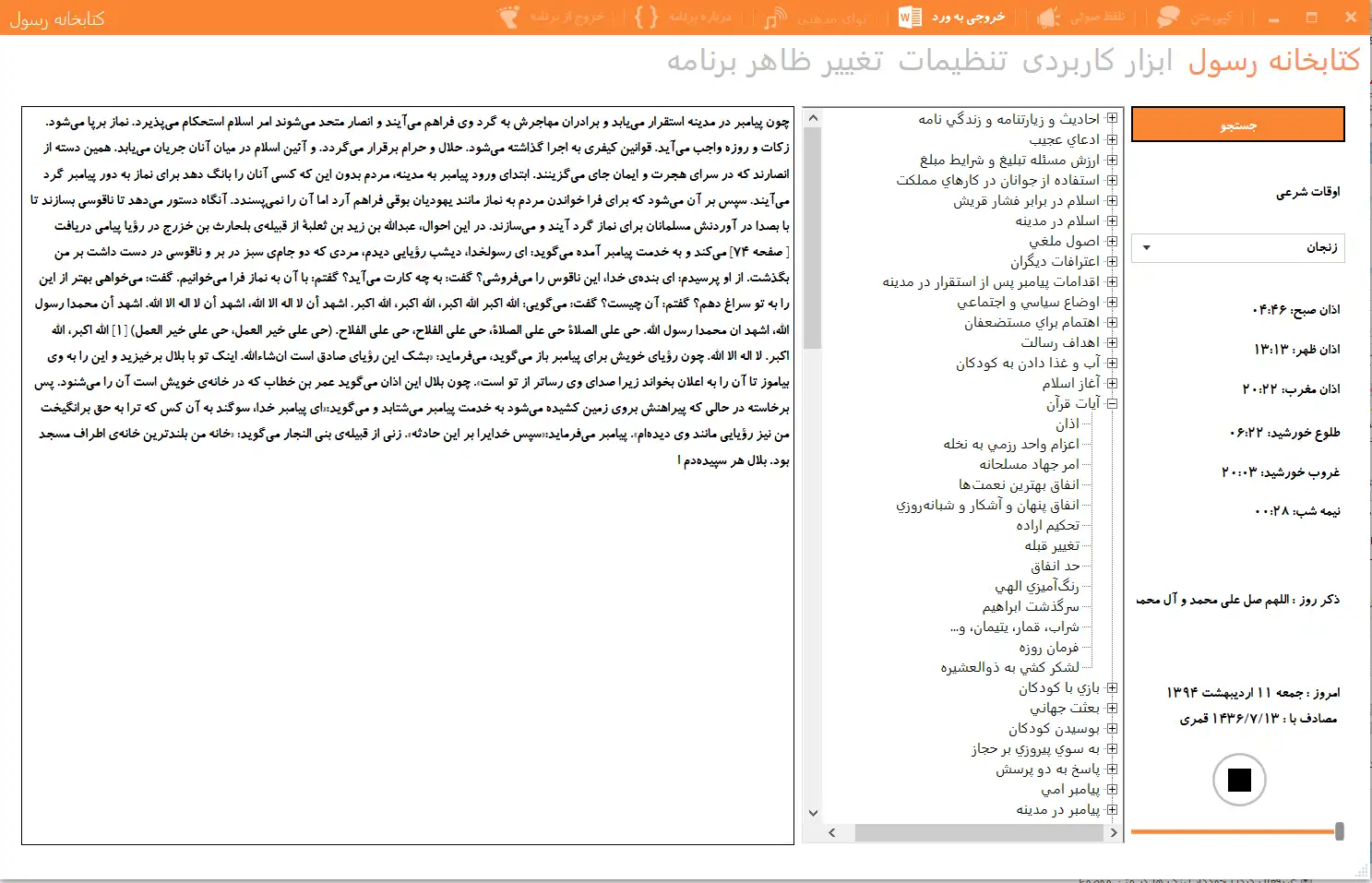Select the رنگ‌آميزي الهي item

tap(1037, 586)
